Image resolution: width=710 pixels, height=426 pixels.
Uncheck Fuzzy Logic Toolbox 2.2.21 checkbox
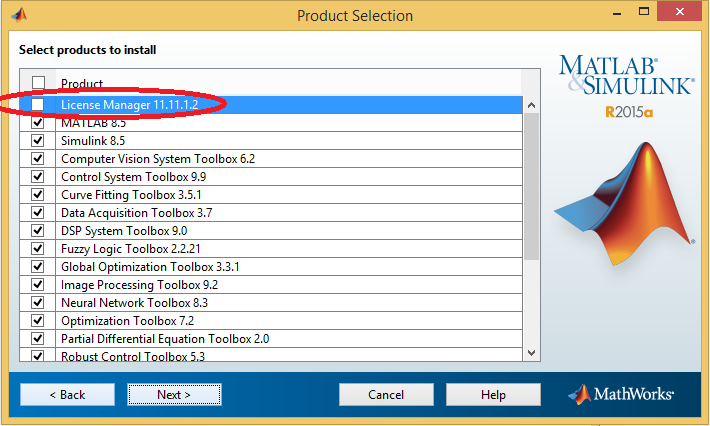38,249
